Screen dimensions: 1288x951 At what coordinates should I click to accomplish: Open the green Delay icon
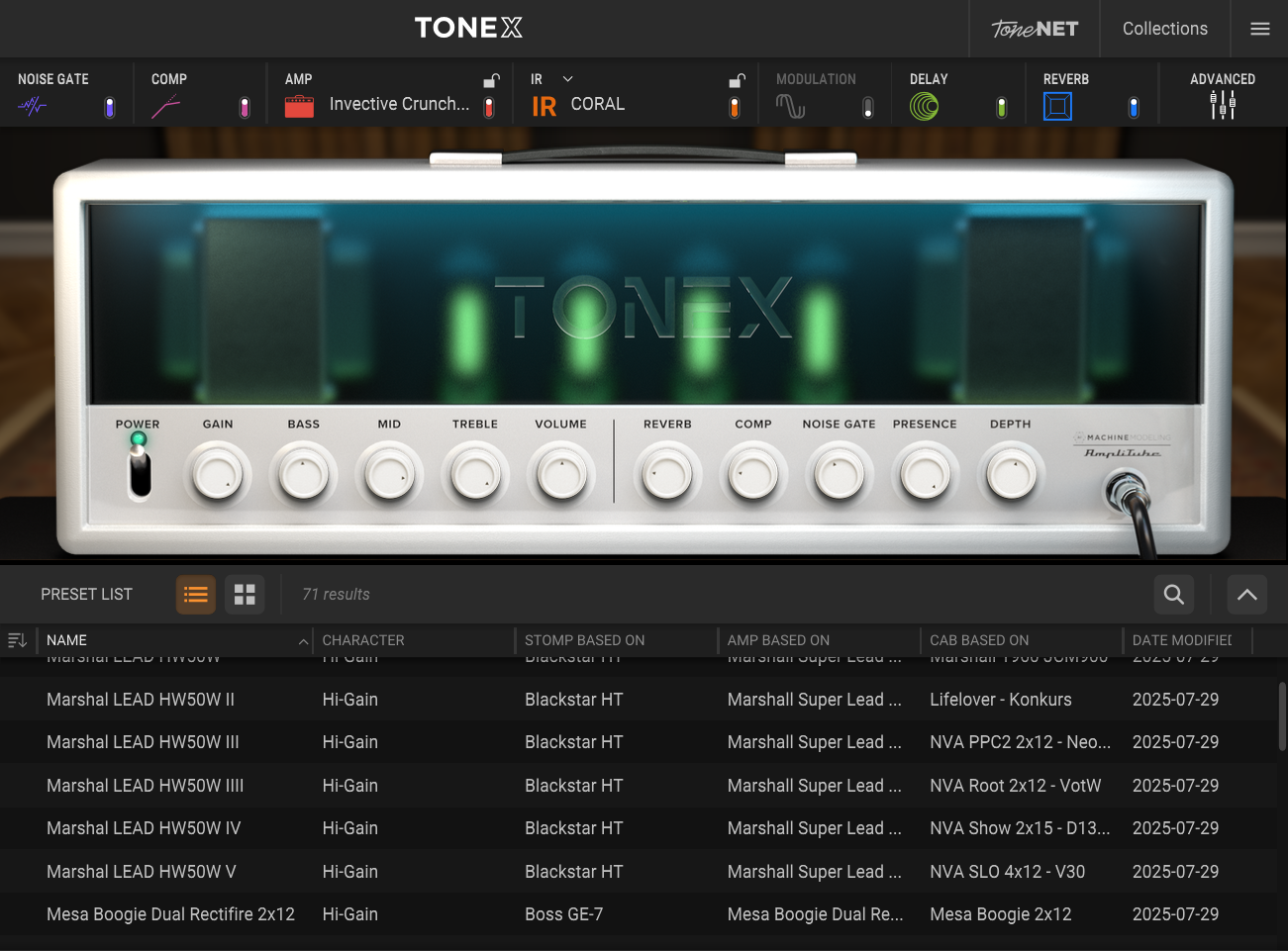pos(924,106)
